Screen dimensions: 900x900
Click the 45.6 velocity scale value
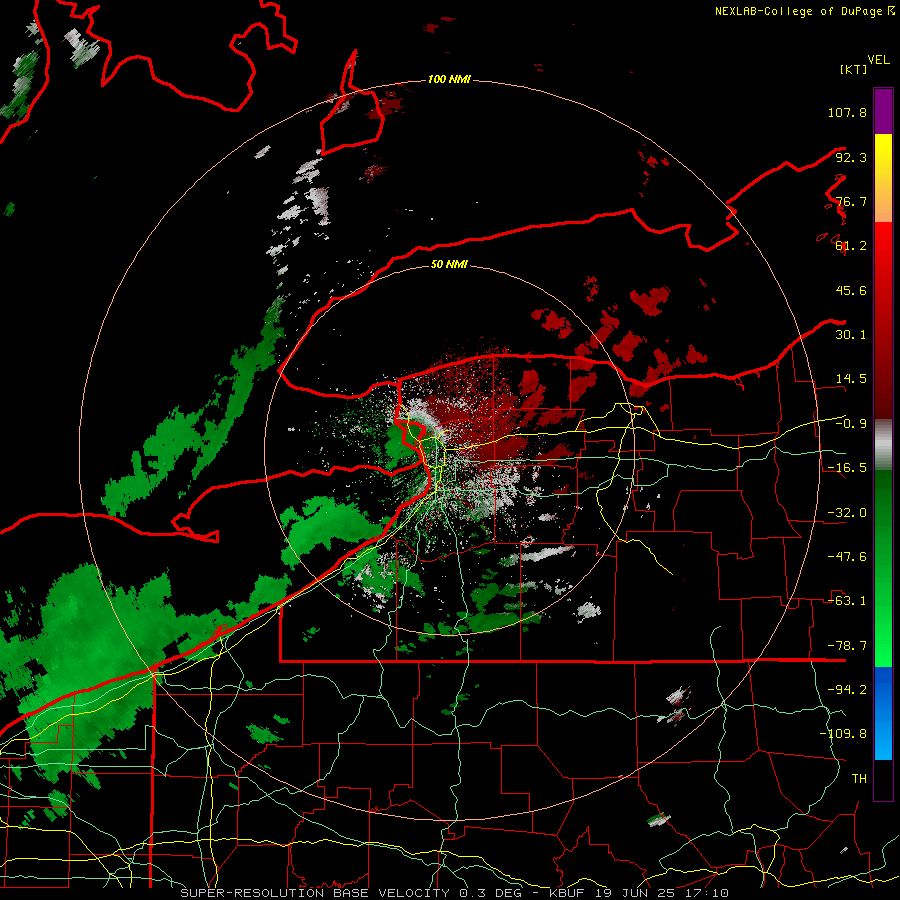pos(851,290)
